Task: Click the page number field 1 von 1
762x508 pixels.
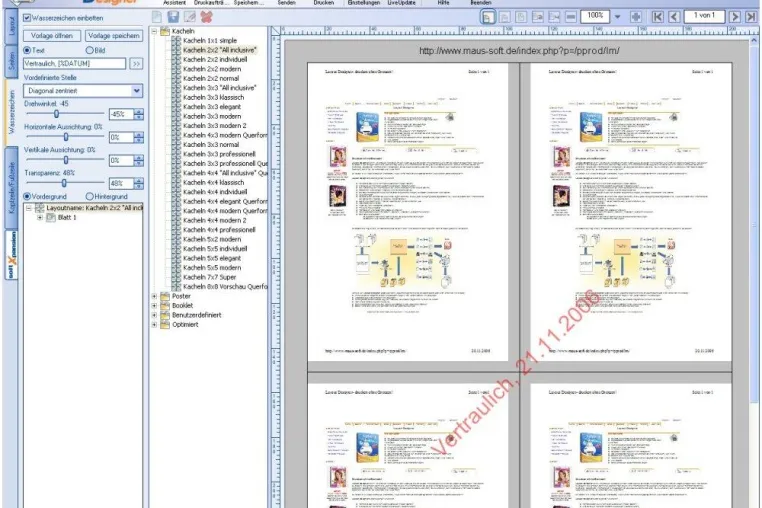Action: coord(704,16)
